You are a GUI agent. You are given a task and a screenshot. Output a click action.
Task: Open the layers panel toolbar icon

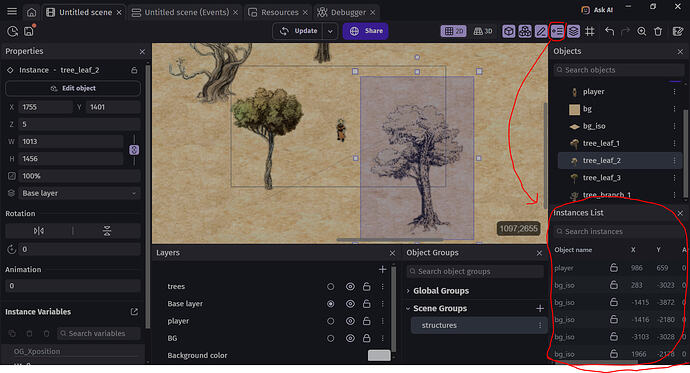point(573,31)
